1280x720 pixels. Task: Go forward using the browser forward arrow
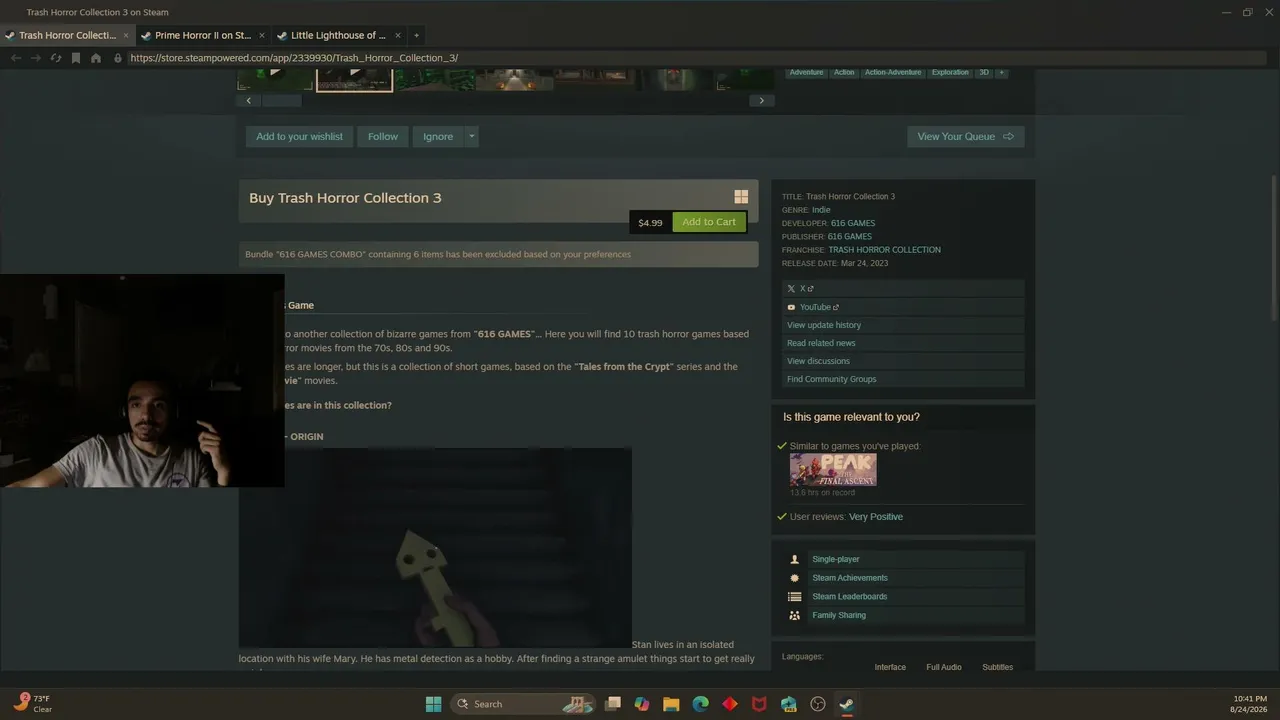click(36, 58)
